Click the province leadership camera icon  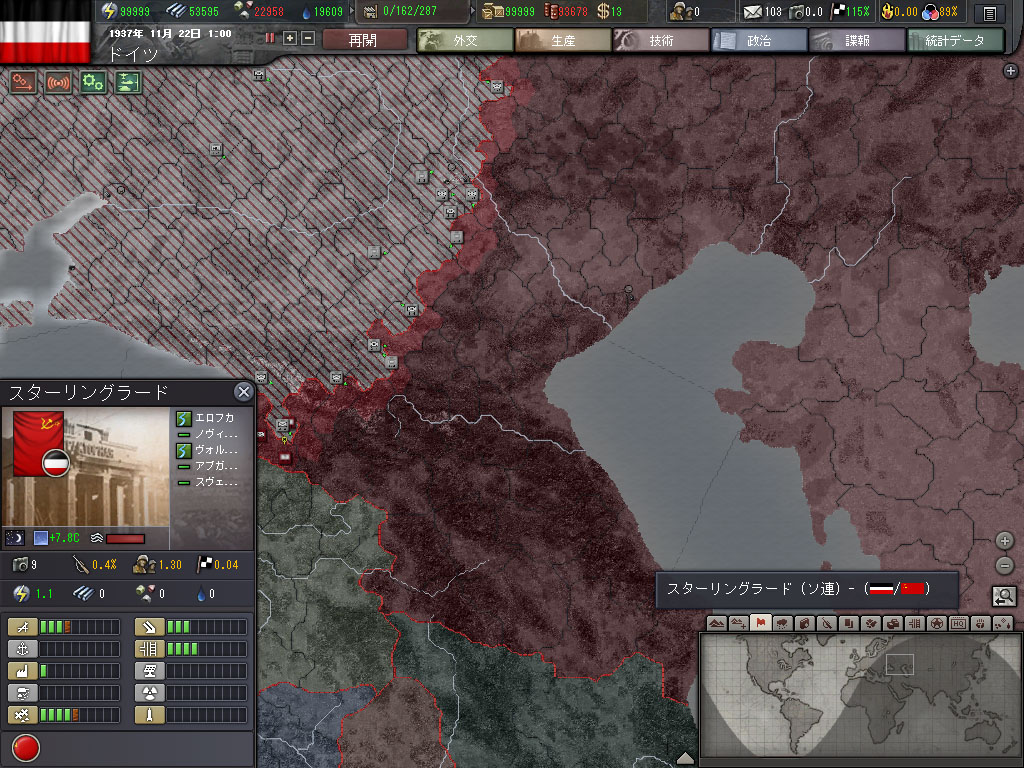point(20,564)
